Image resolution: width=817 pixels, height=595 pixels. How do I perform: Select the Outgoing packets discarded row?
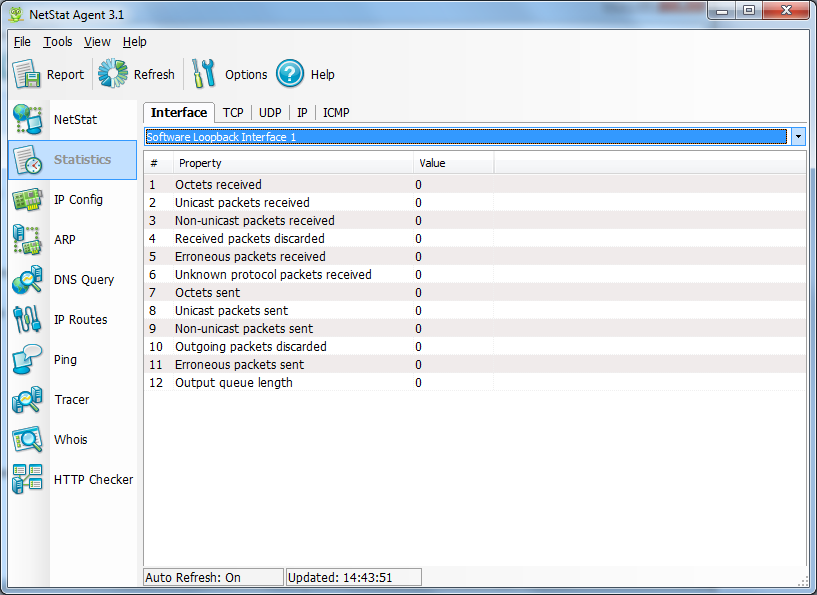click(475, 346)
